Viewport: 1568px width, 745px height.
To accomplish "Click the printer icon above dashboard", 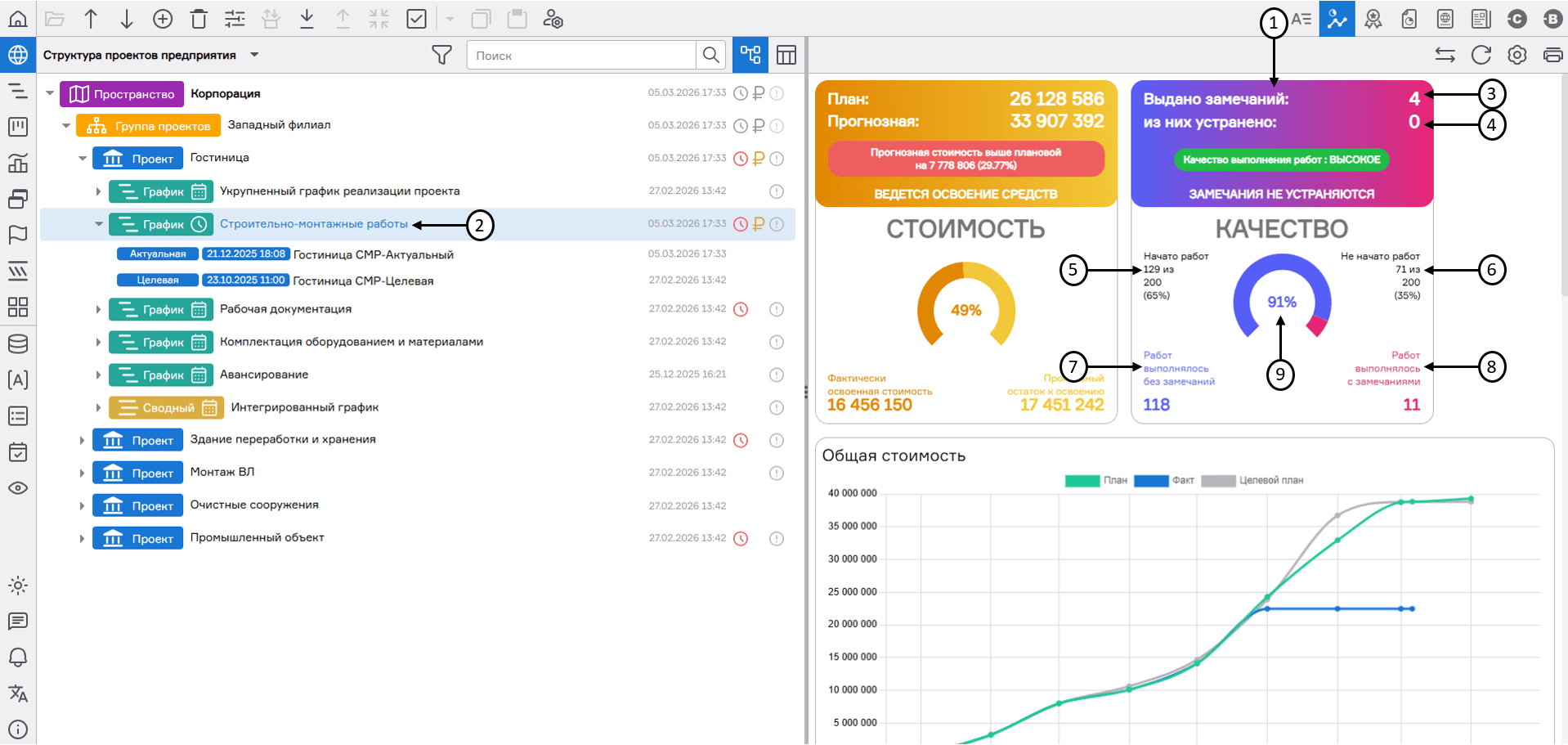I will (x=1552, y=55).
